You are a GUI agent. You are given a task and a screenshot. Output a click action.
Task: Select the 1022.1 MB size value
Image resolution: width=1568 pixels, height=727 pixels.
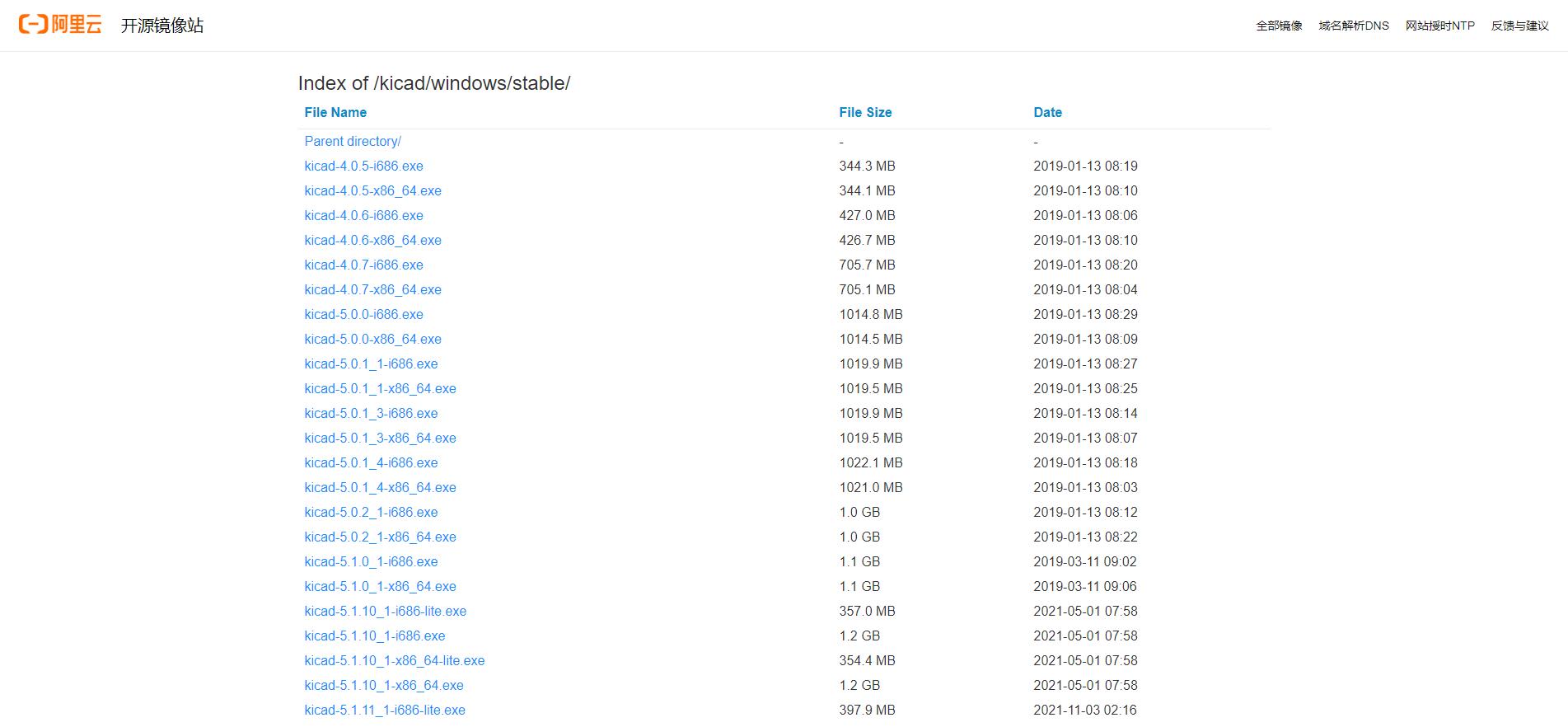click(x=871, y=462)
